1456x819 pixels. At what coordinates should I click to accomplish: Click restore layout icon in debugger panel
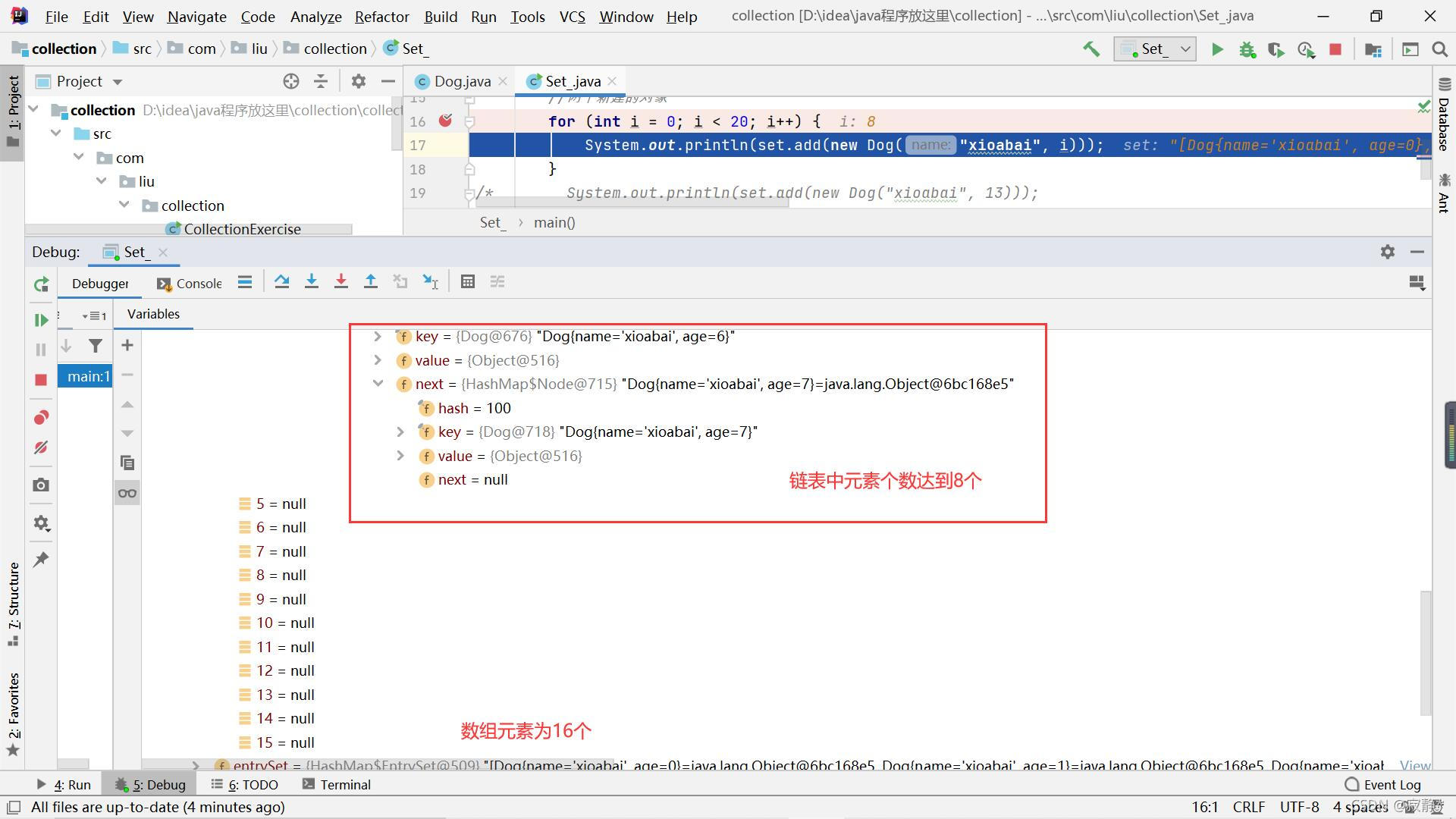[x=1417, y=283]
